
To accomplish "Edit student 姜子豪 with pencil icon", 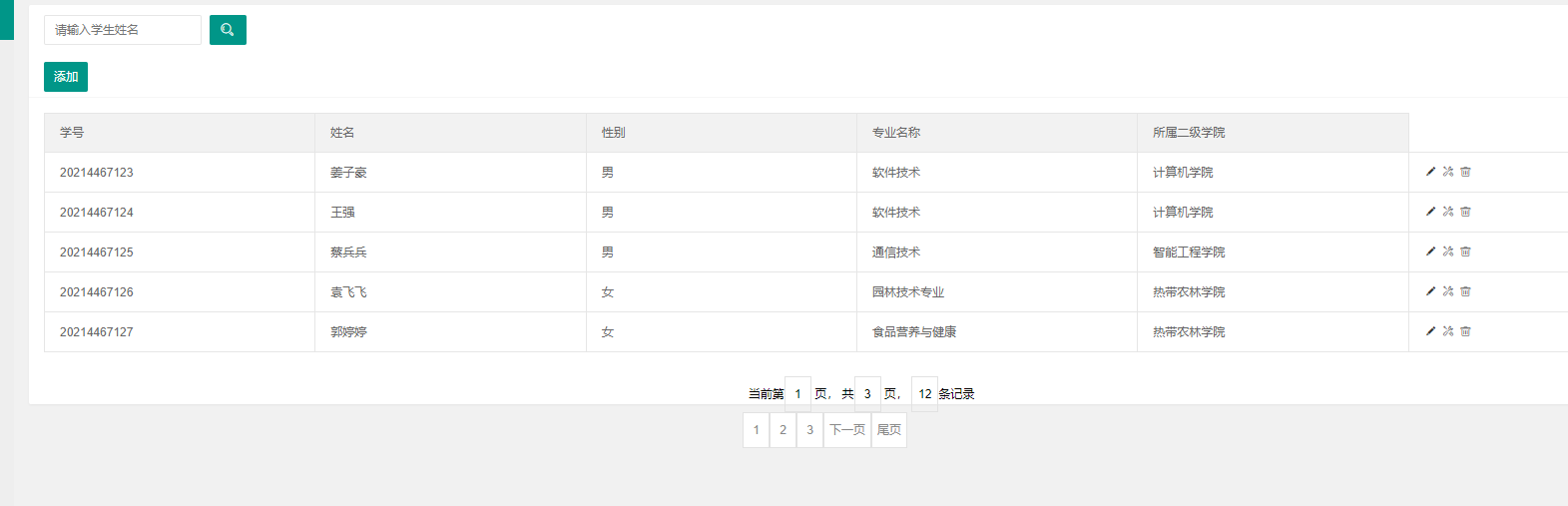I will click(1430, 172).
